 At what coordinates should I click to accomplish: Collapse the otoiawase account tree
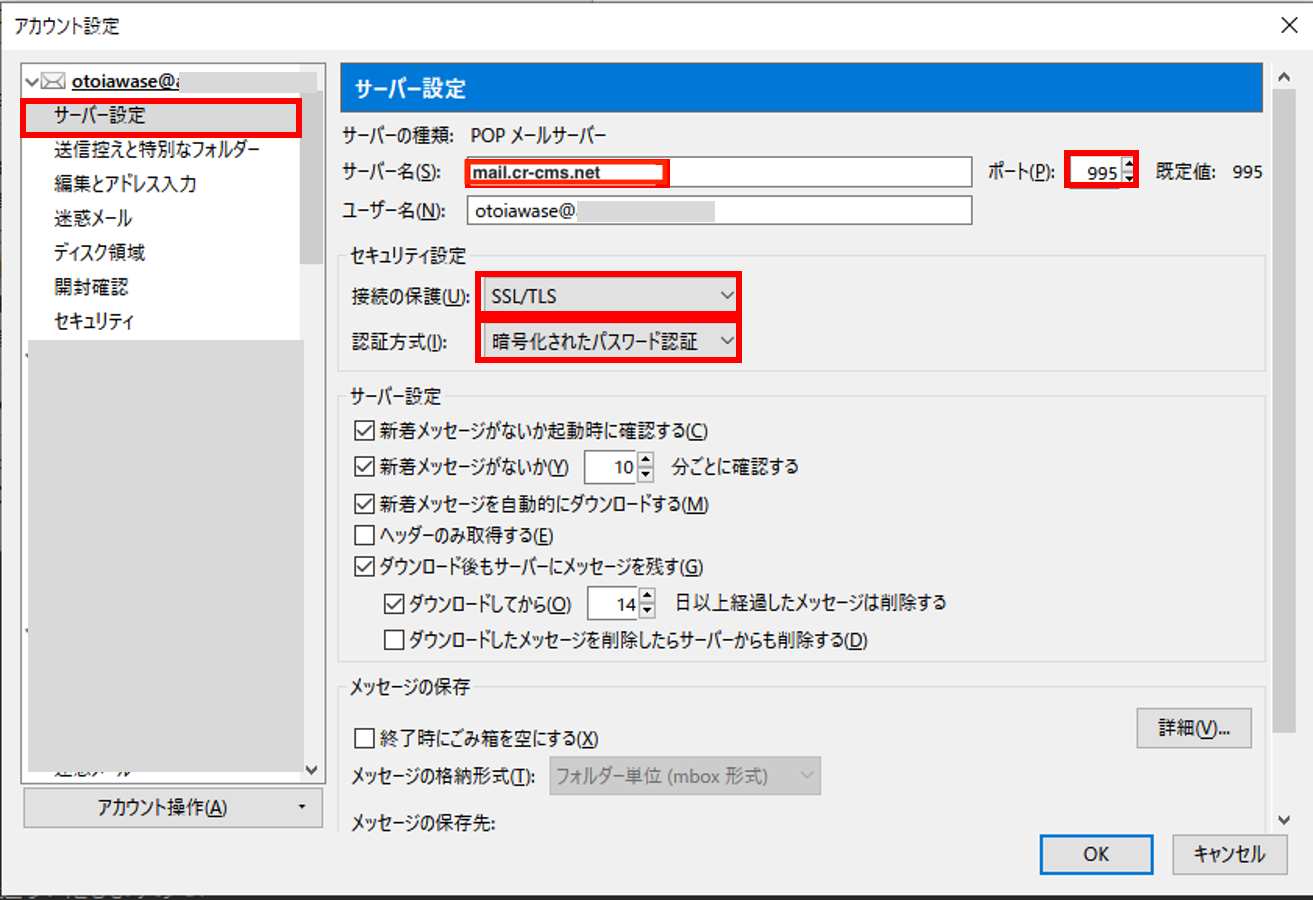coord(32,82)
